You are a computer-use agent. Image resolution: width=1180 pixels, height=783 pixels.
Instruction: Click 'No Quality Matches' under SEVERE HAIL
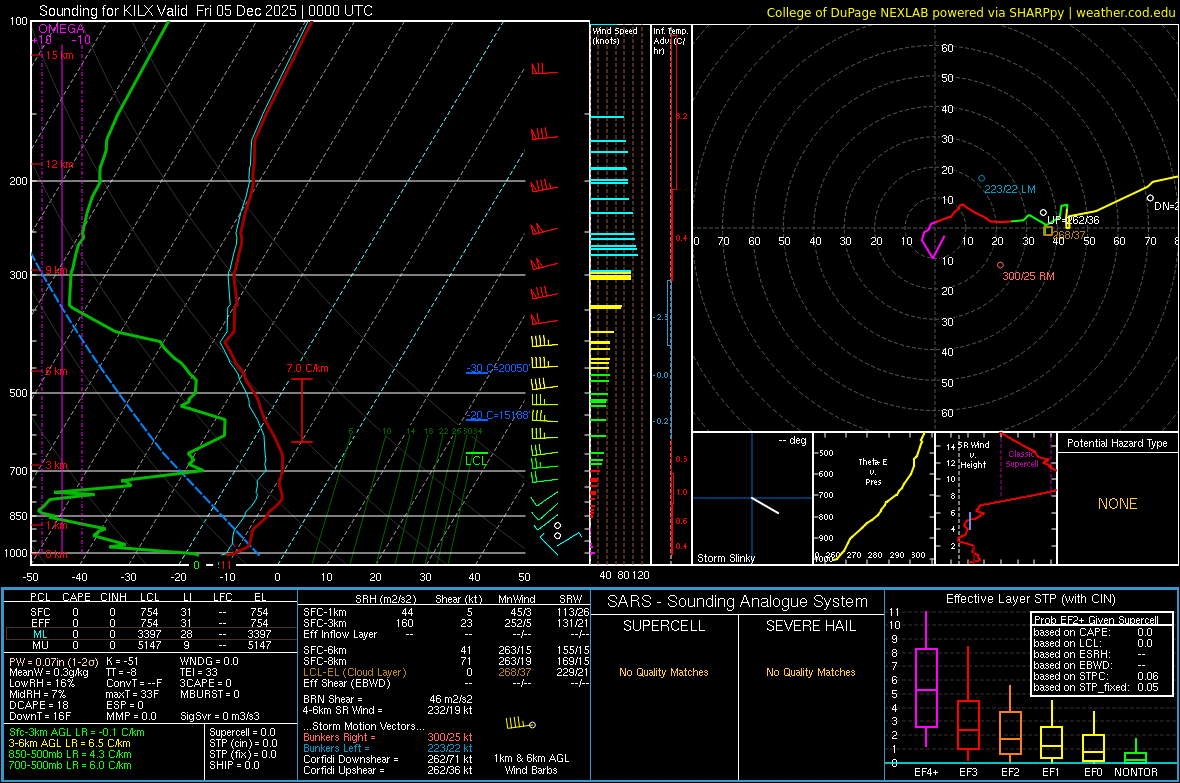pos(810,672)
